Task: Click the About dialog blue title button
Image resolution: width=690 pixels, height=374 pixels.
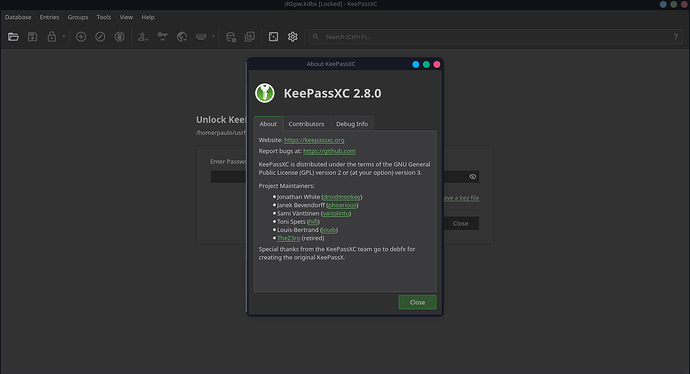Action: point(415,64)
